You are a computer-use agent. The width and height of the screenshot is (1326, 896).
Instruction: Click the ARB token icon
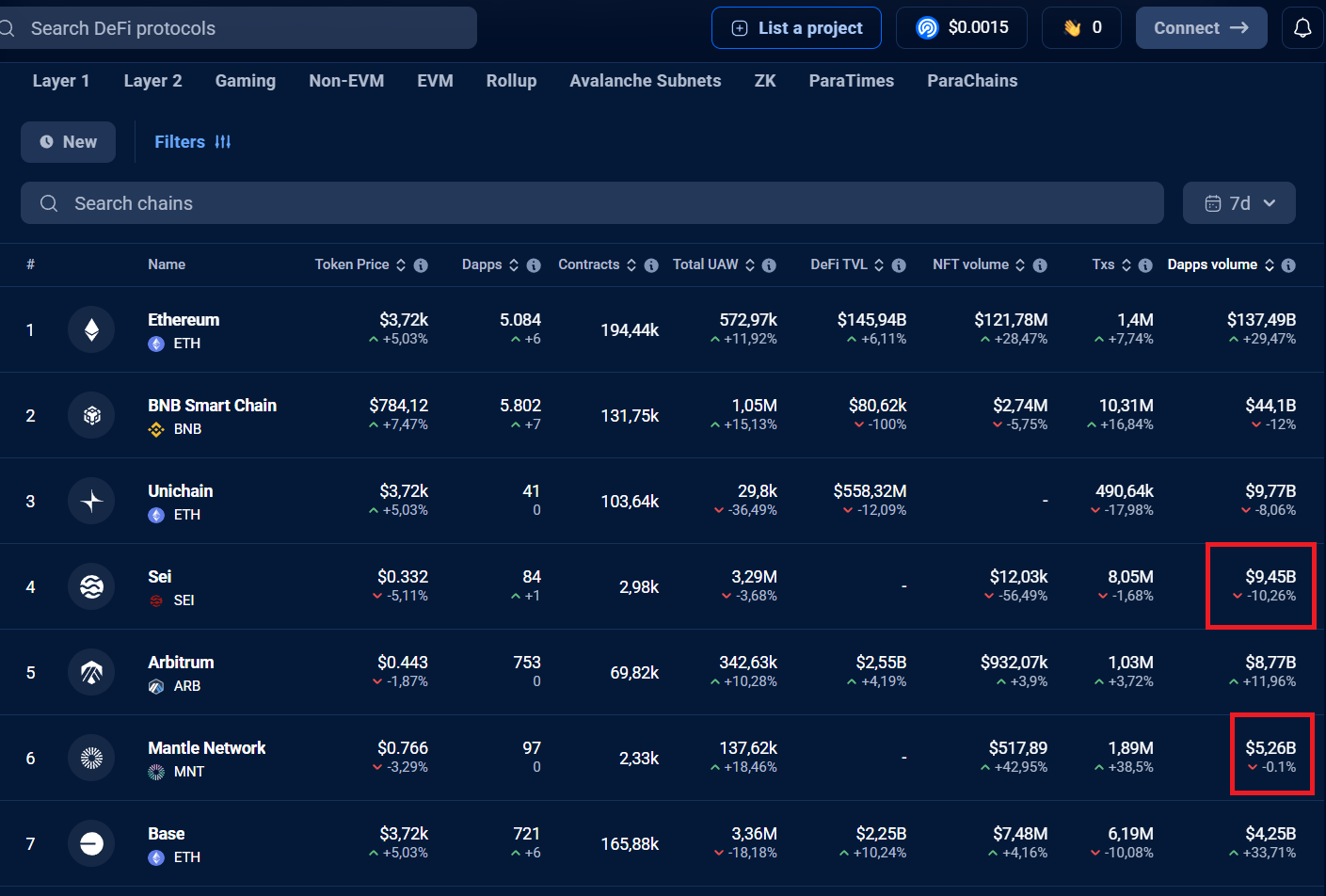(156, 686)
